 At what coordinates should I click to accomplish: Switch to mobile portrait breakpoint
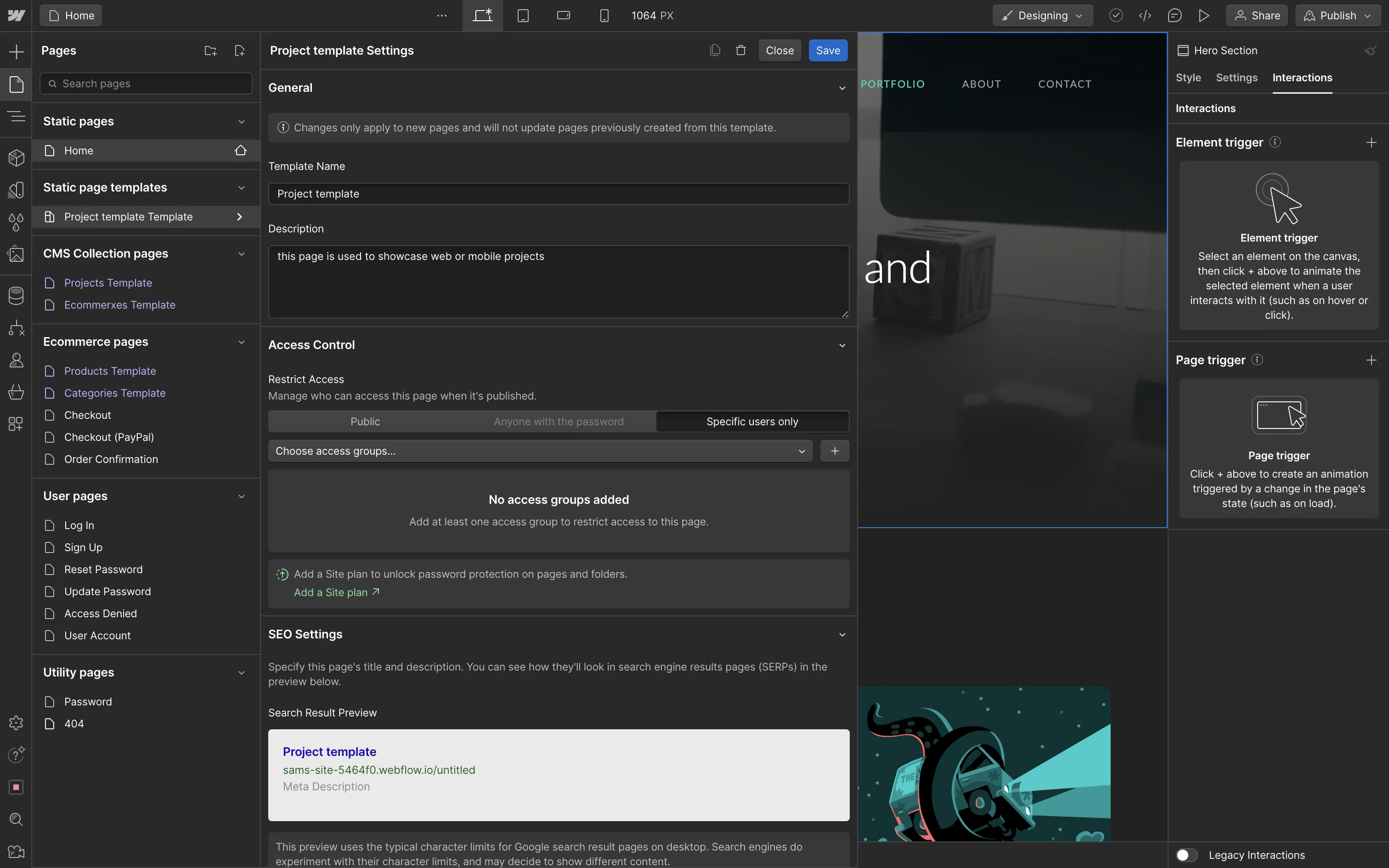tap(604, 16)
